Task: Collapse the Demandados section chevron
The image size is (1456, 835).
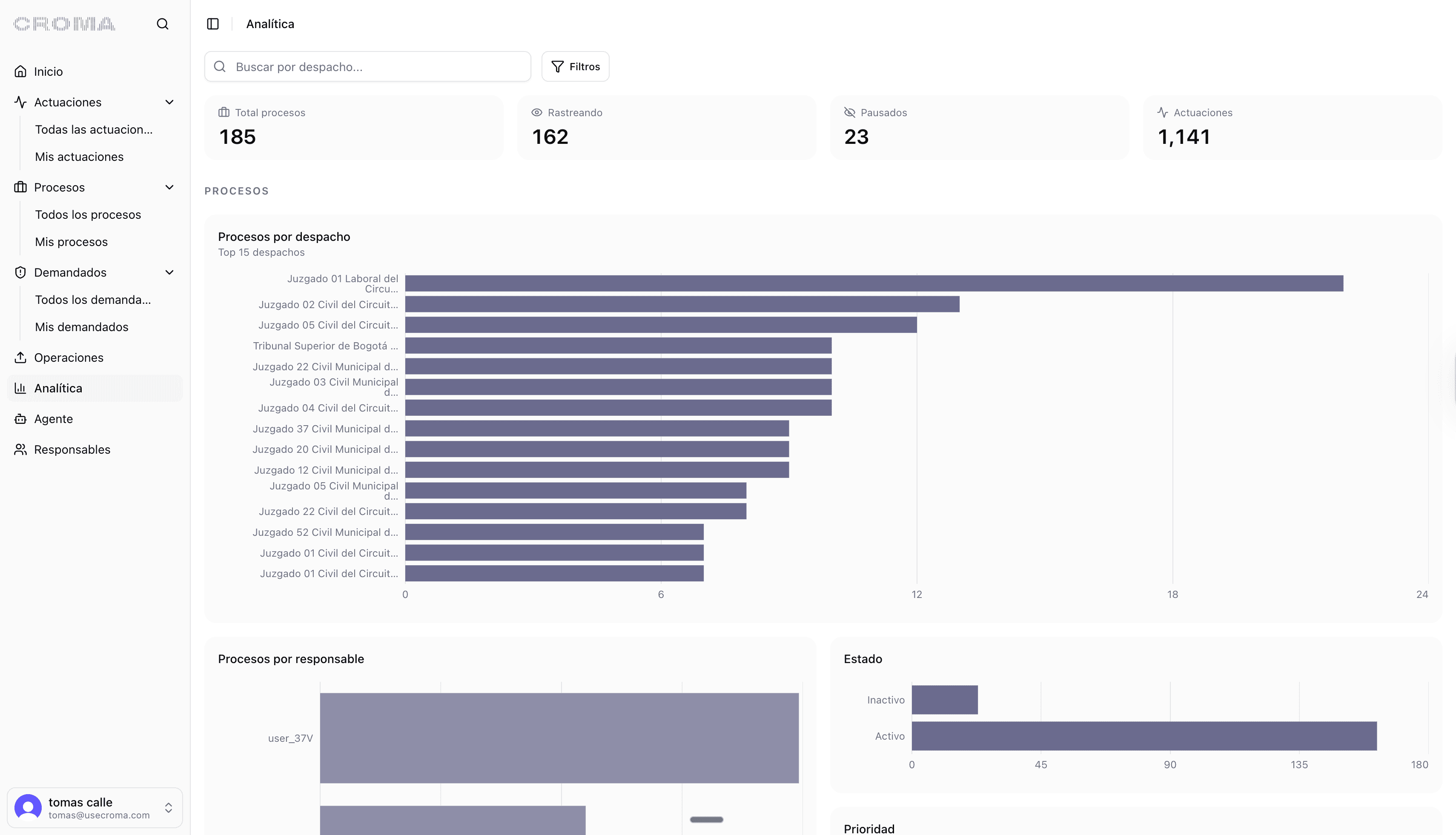Action: coord(169,272)
